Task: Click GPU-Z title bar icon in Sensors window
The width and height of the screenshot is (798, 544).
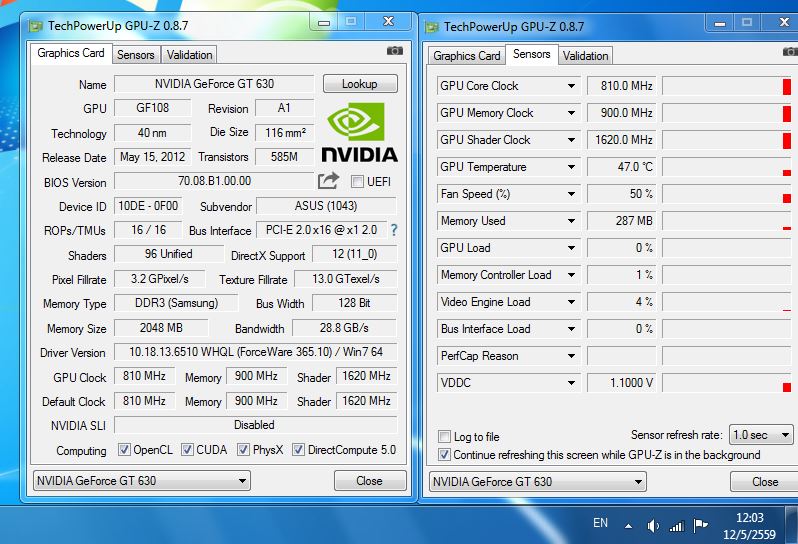Action: click(432, 27)
